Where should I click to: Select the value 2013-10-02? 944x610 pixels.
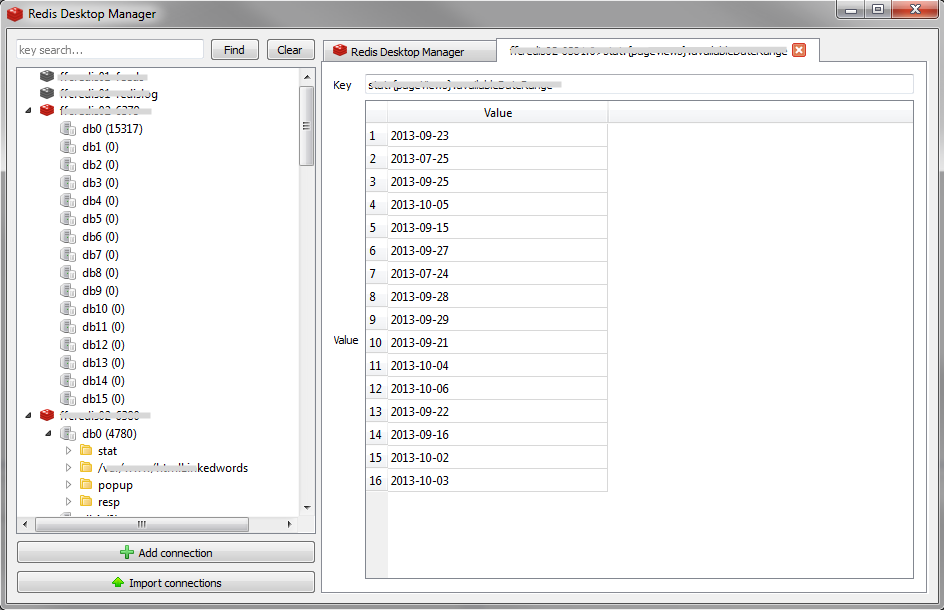(497, 458)
